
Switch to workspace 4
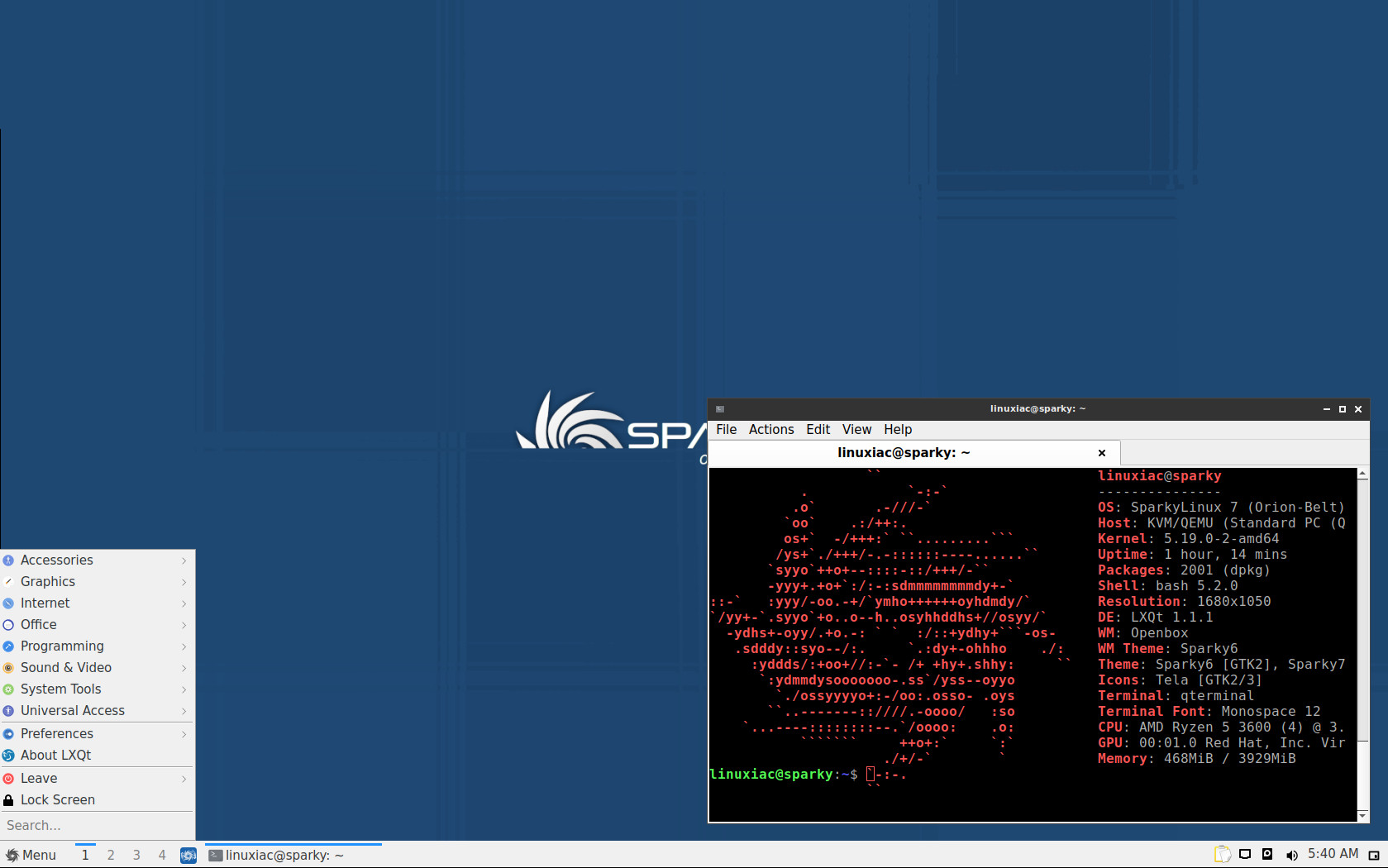click(162, 855)
